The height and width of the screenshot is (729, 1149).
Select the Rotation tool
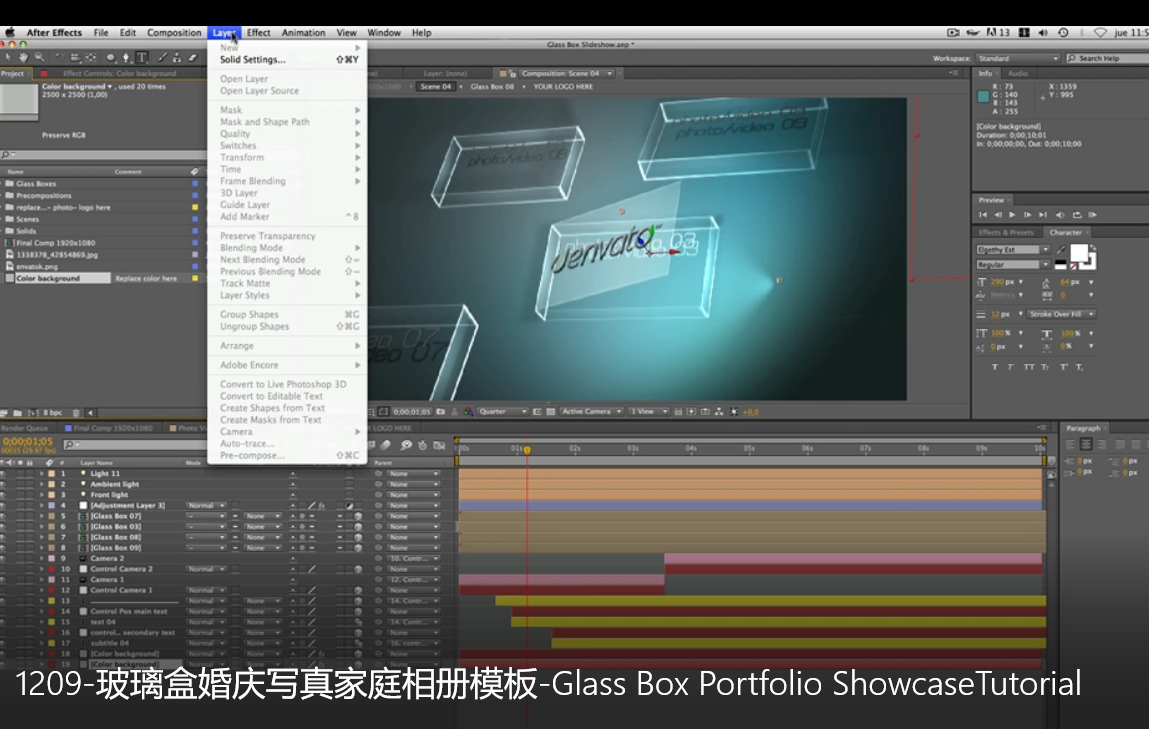(59, 57)
